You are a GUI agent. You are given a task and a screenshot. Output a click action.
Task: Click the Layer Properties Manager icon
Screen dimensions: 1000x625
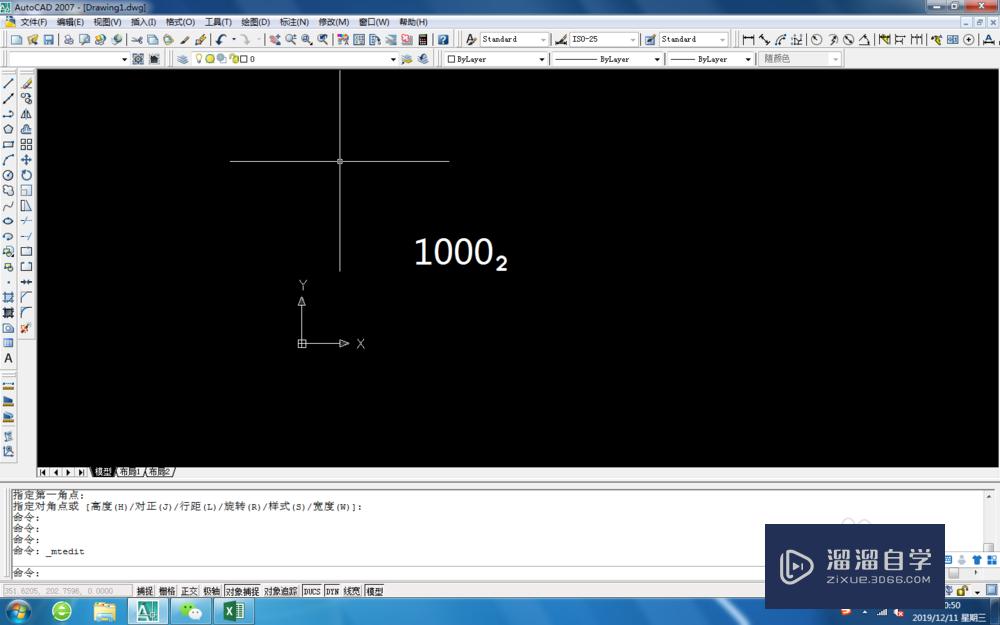(x=181, y=58)
